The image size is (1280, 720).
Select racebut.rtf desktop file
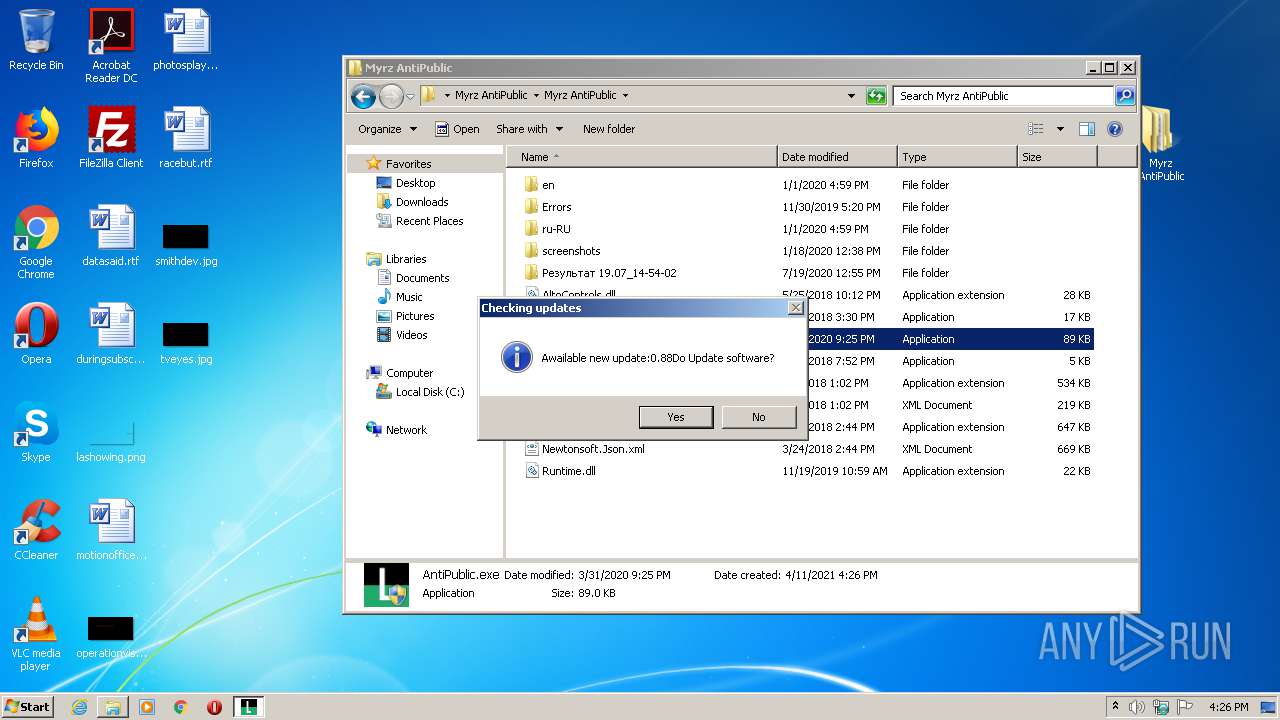186,138
